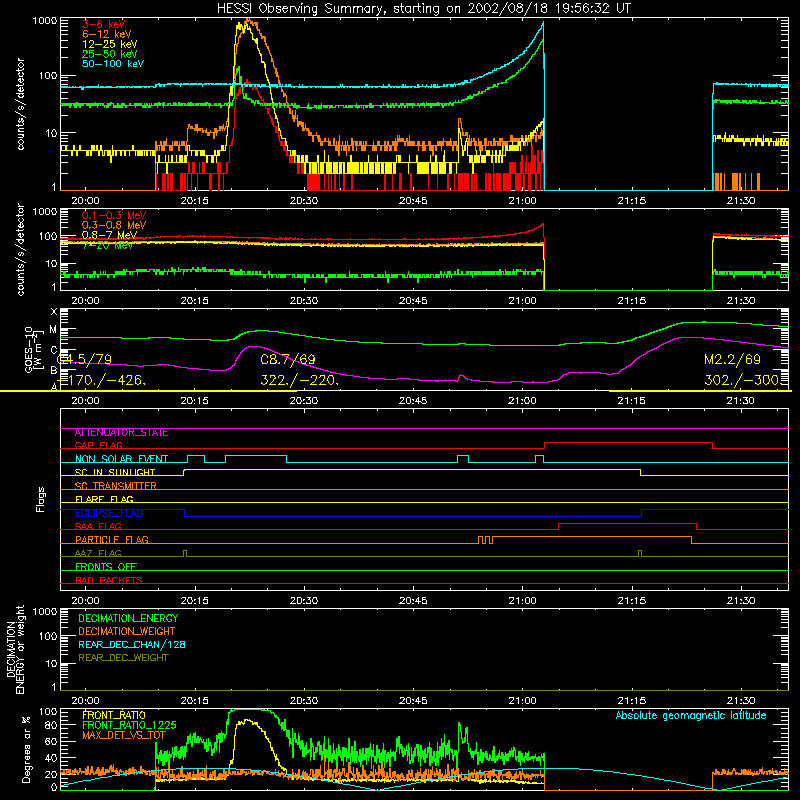
Task: Click GOES class B axis label
Action: 54,370
